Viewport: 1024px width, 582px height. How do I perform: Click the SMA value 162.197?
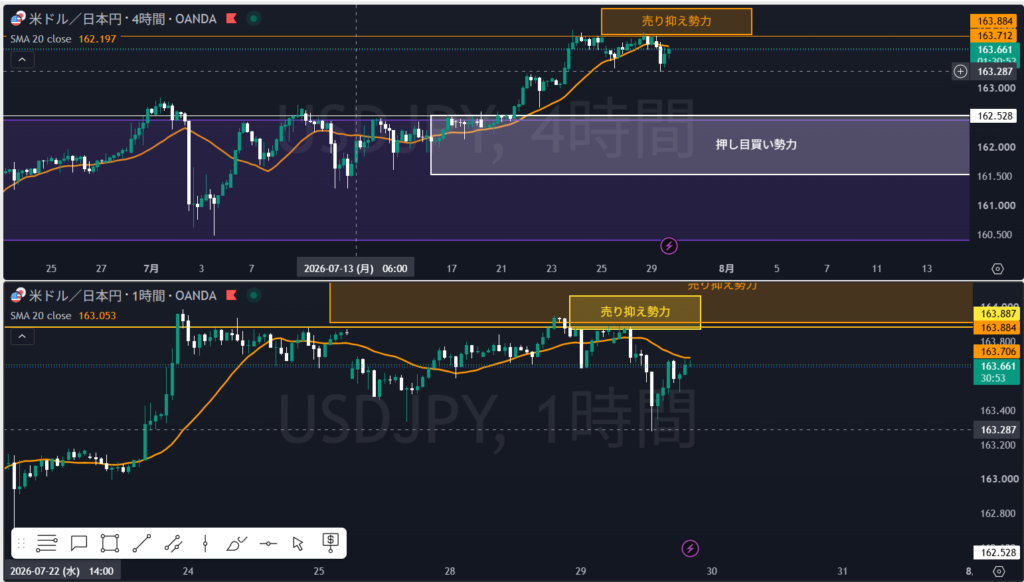click(97, 39)
